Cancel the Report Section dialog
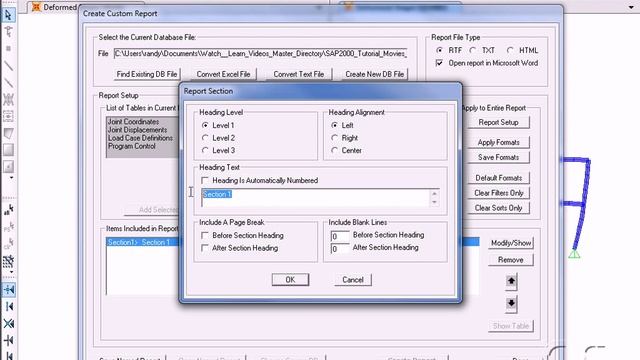The image size is (640, 360). click(x=353, y=280)
